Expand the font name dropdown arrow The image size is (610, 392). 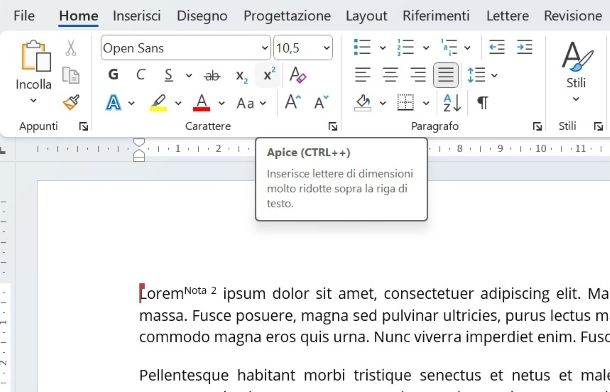pyautogui.click(x=265, y=48)
